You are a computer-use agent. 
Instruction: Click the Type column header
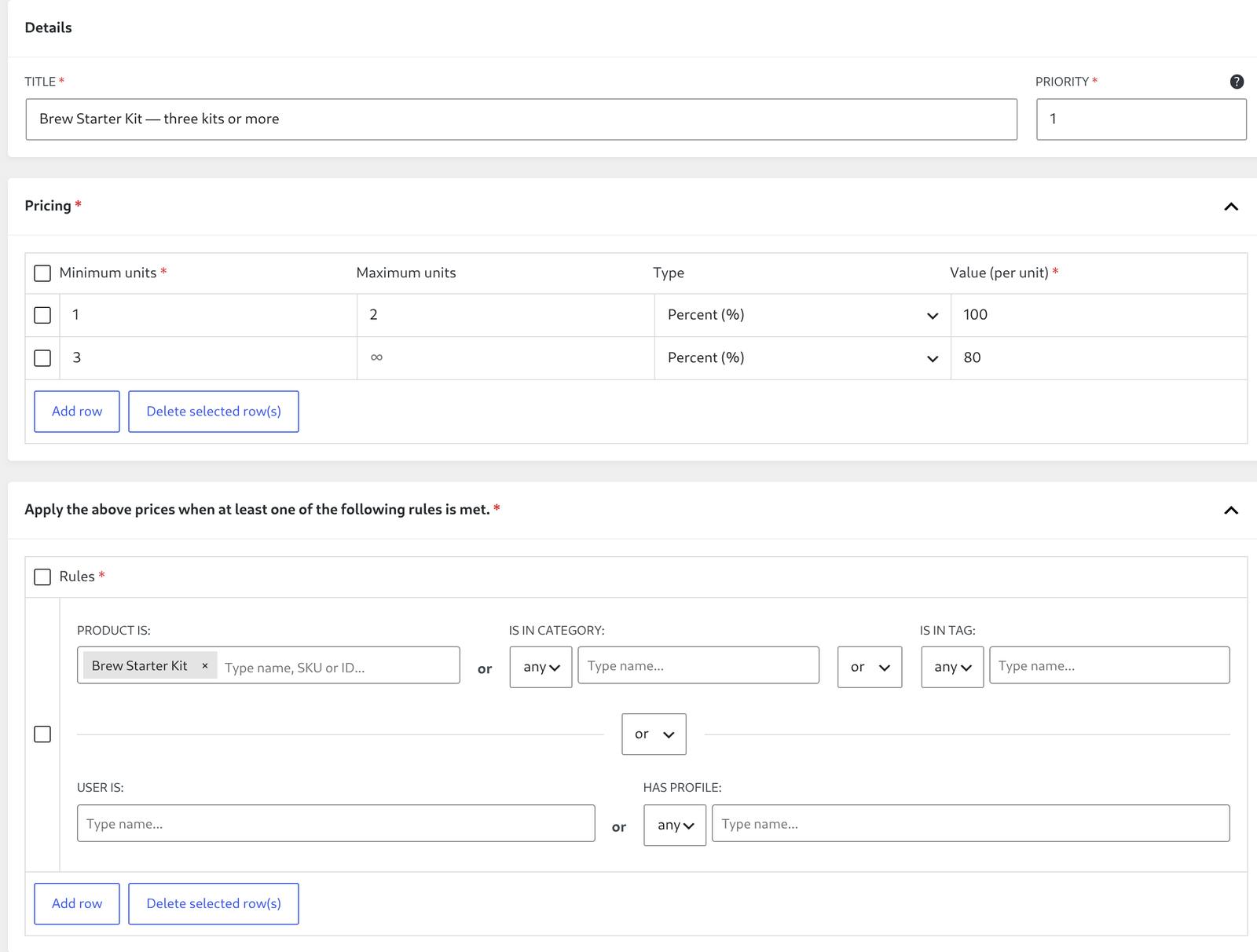(669, 273)
